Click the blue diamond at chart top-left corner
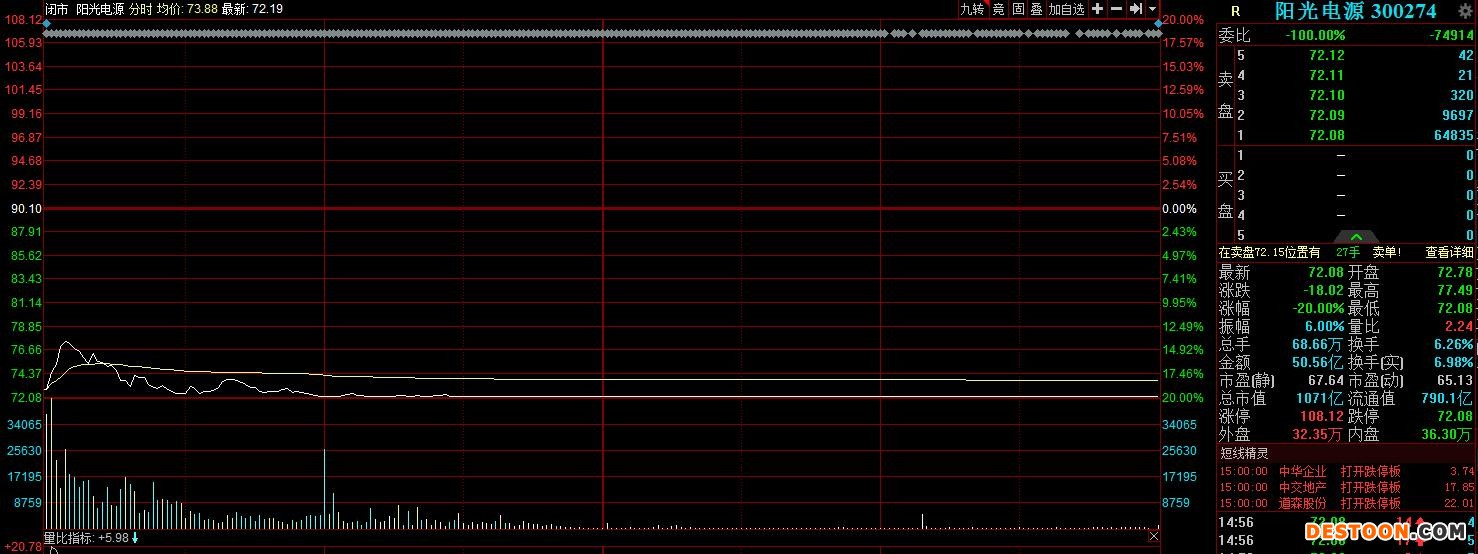 click(46, 23)
